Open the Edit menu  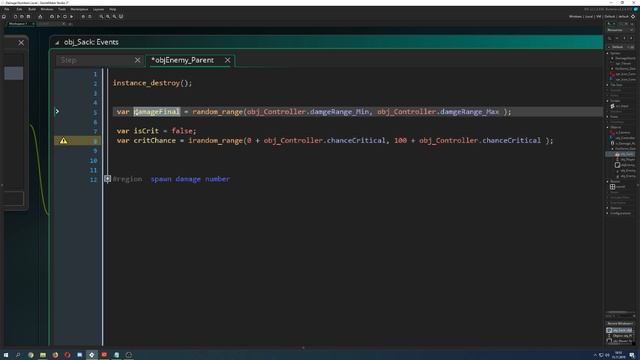point(19,9)
